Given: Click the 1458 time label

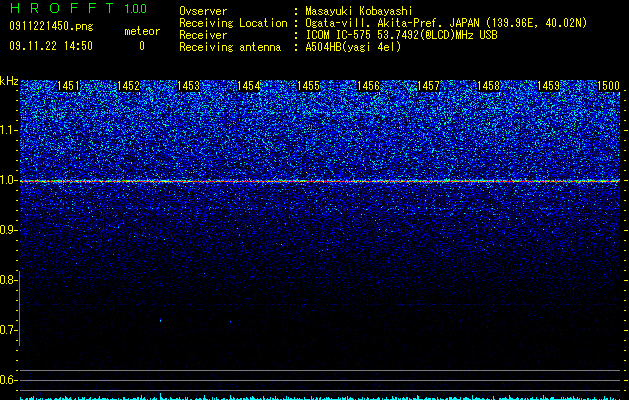Looking at the screenshot, I should coord(489,86).
